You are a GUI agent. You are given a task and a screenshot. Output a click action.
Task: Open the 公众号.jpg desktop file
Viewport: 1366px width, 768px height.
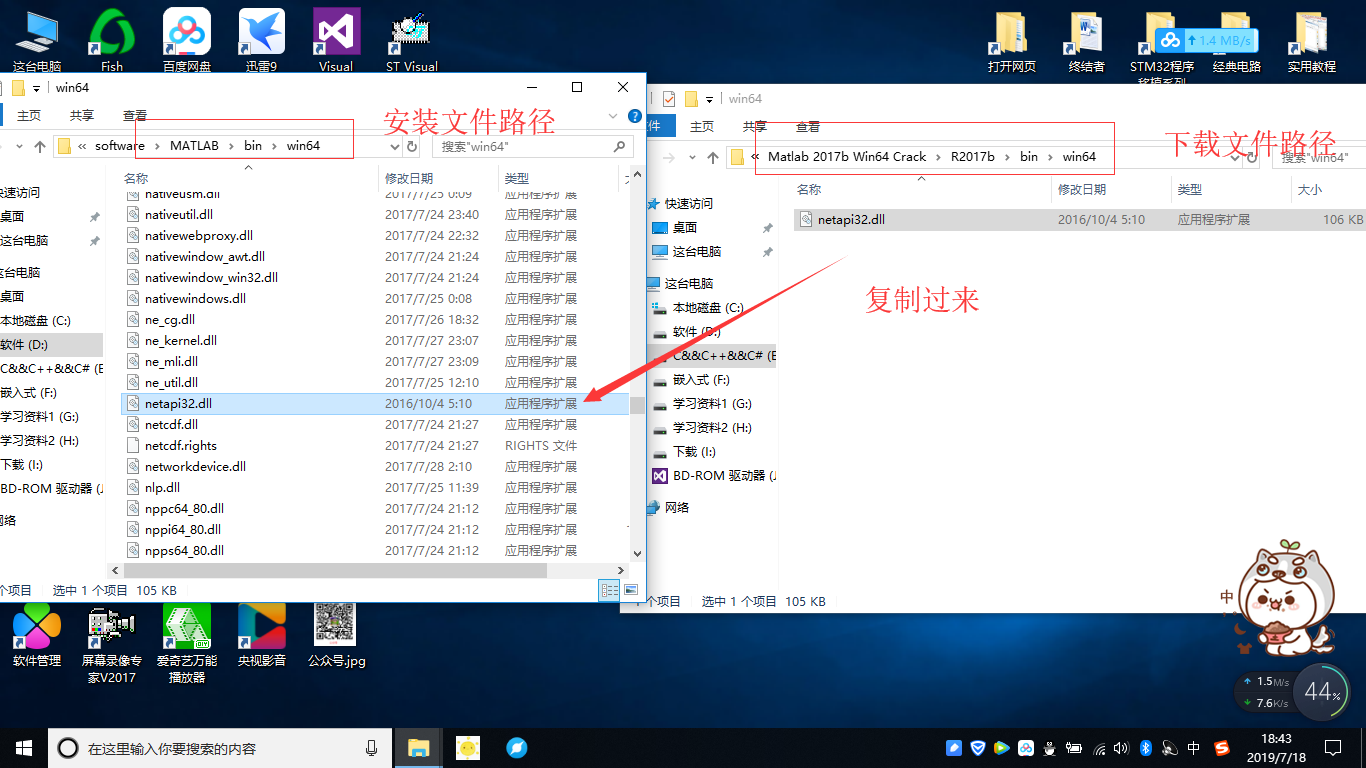[336, 635]
